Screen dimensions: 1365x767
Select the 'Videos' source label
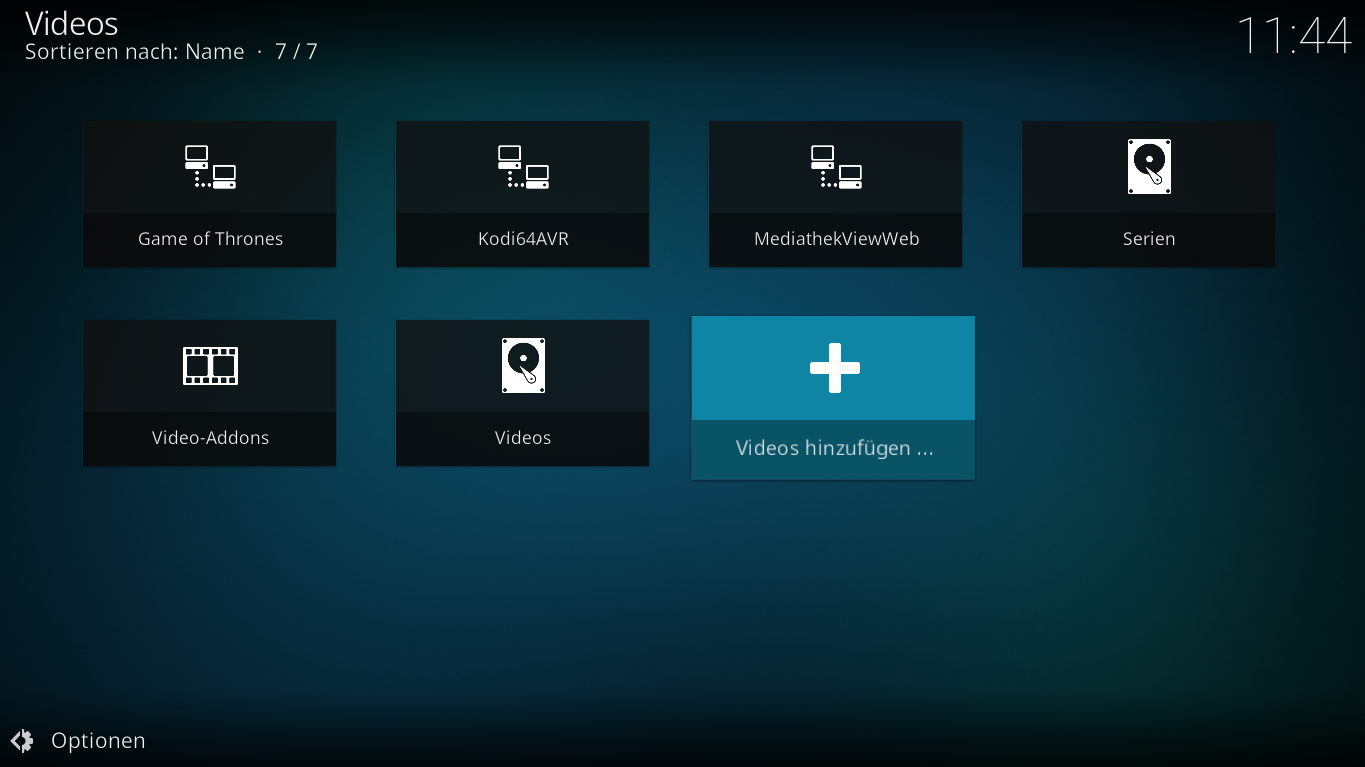[x=523, y=438]
